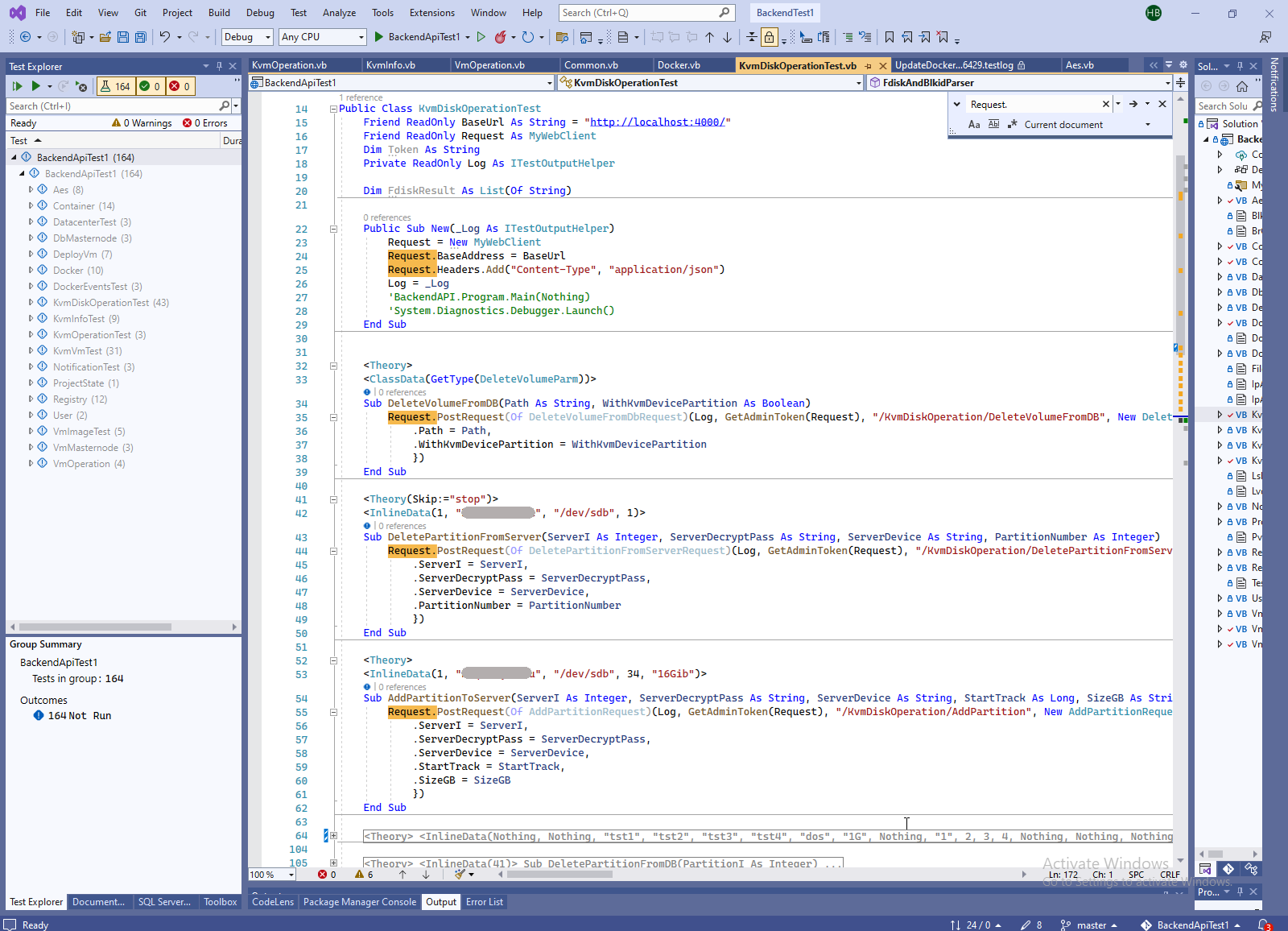Click the toggle bookmark toolbar icon
The height and width of the screenshot is (931, 1288).
(890, 37)
